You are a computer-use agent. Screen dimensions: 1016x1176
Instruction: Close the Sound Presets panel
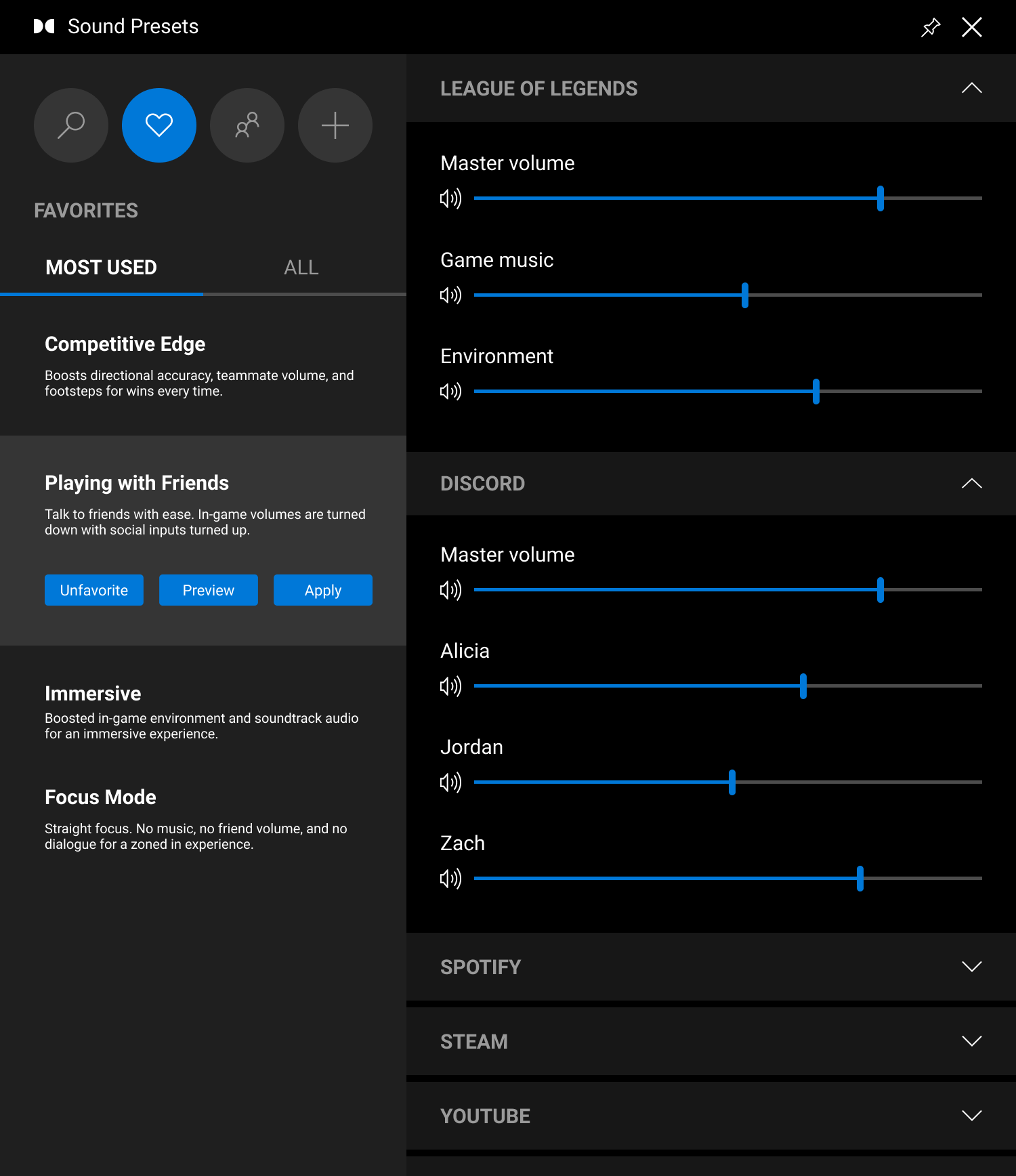click(x=972, y=27)
